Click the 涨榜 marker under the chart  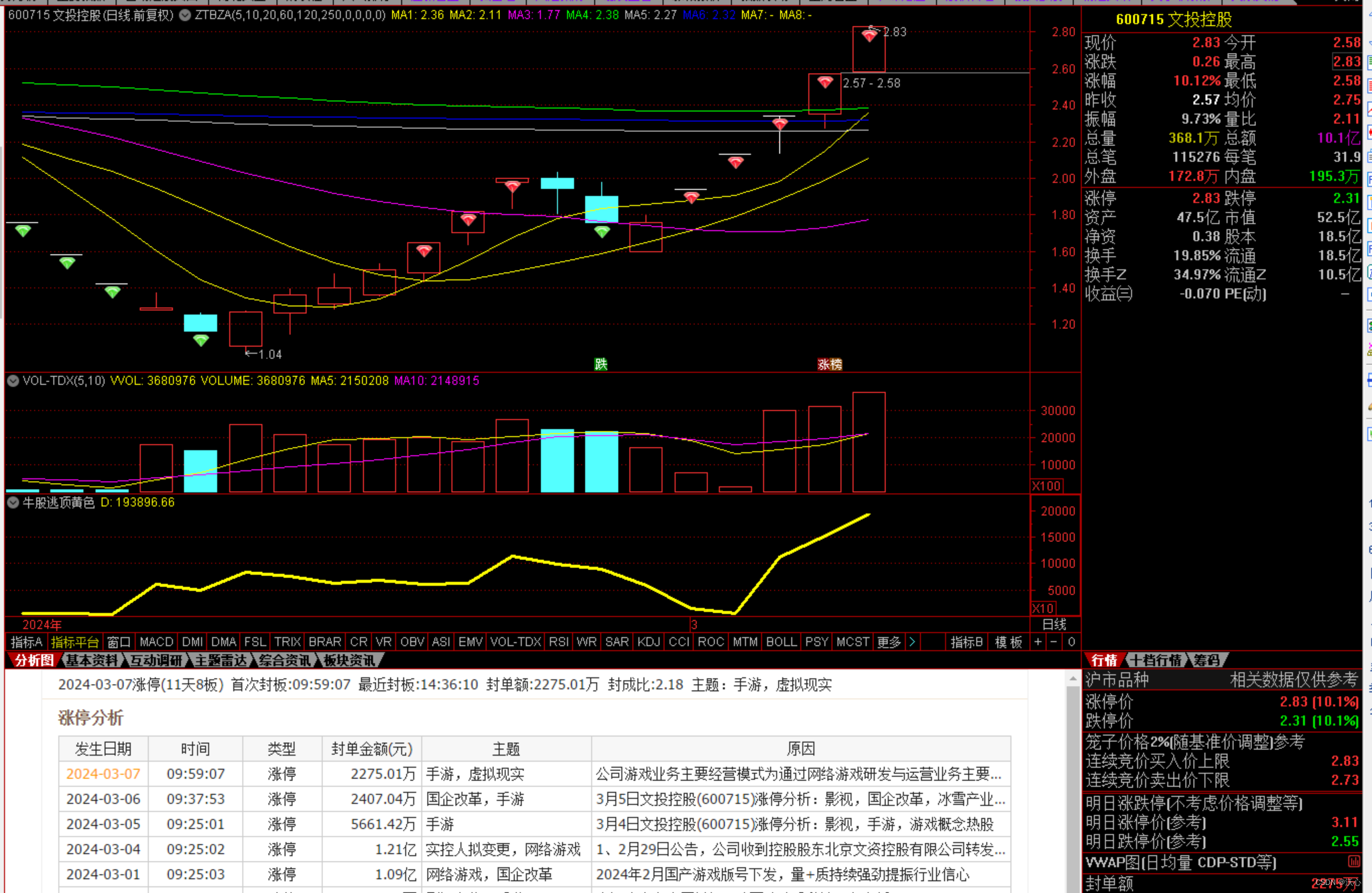click(830, 364)
